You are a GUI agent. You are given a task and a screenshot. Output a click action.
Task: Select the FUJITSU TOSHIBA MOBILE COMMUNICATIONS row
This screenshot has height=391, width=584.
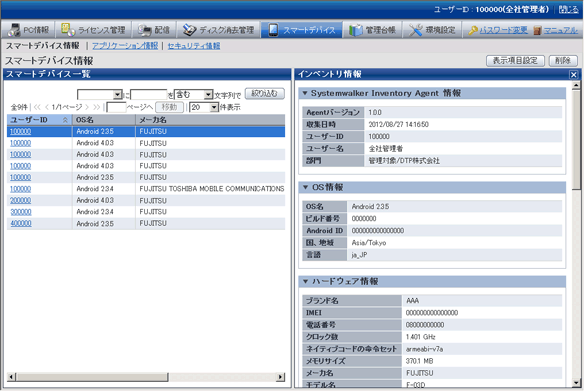coord(146,189)
